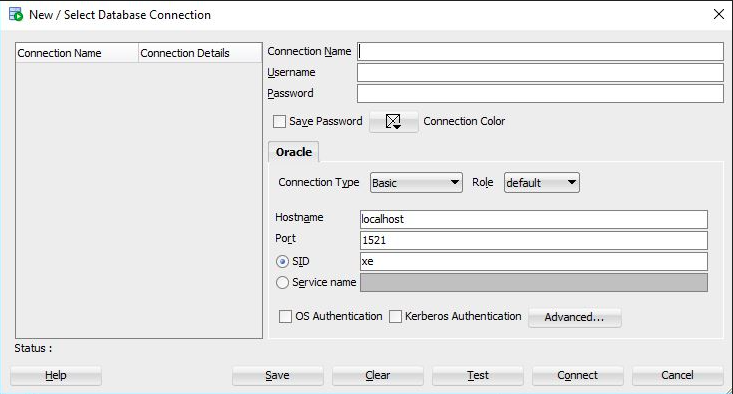Close the database connection dialog
The height and width of the screenshot is (394, 733).
(719, 14)
